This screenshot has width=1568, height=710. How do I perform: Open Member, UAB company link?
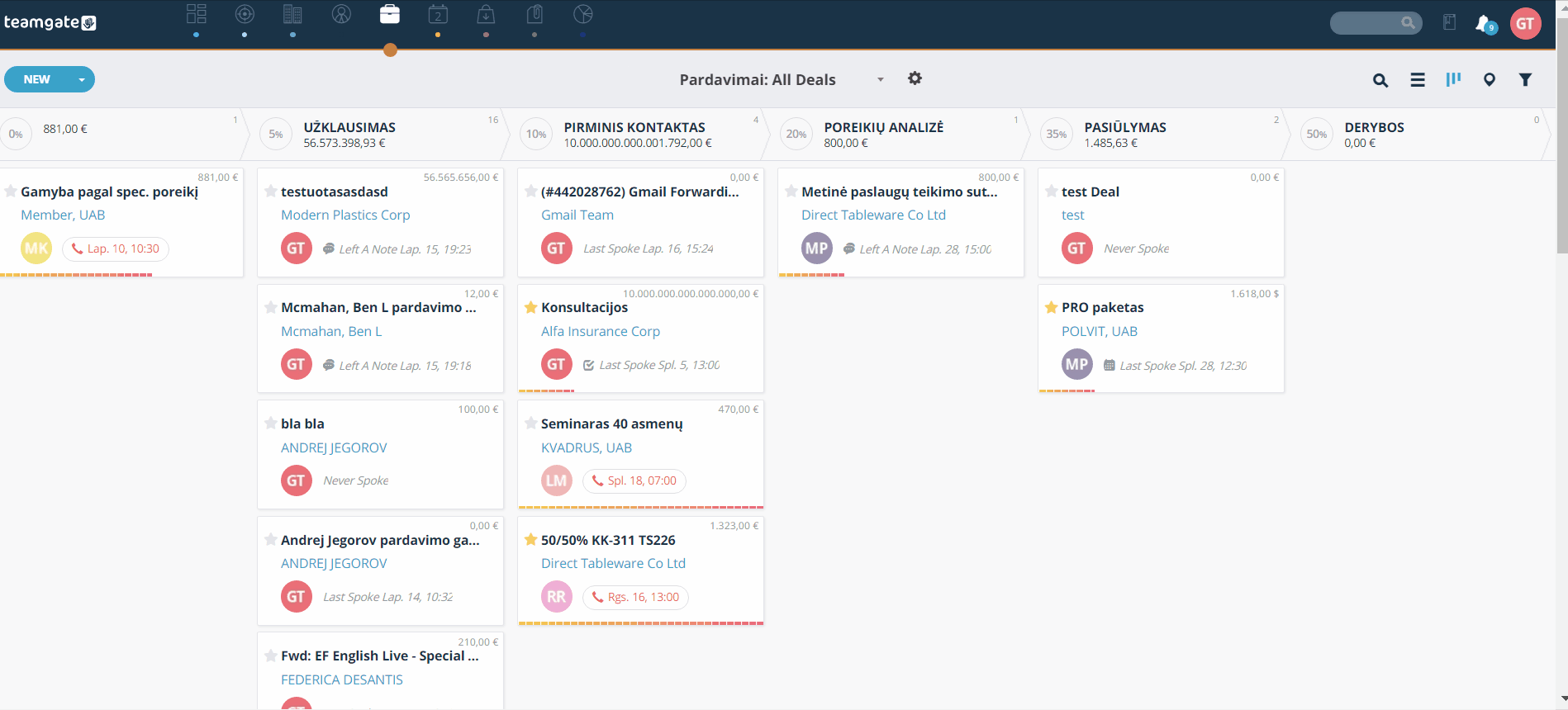click(x=63, y=215)
